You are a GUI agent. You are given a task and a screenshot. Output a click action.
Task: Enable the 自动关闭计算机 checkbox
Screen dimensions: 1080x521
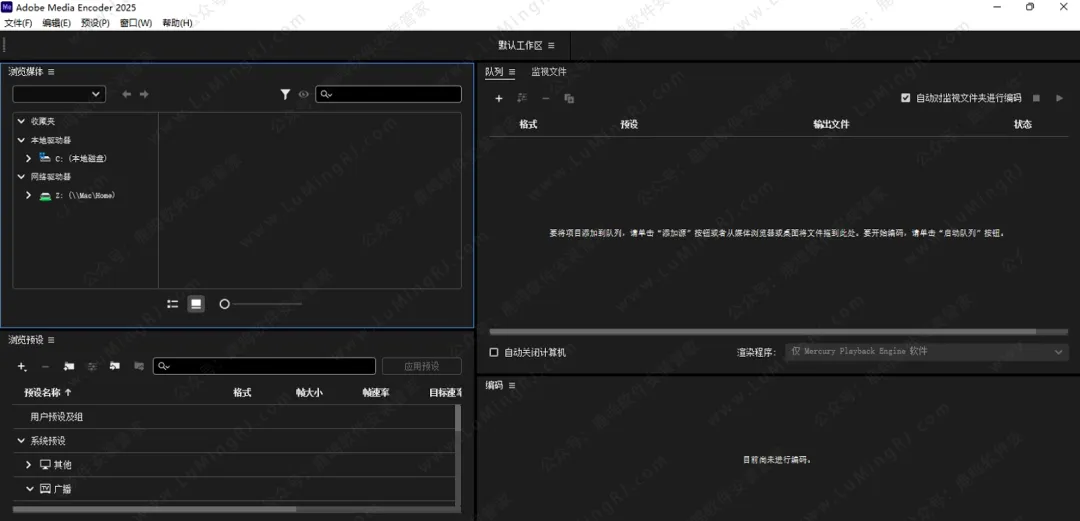(x=494, y=352)
